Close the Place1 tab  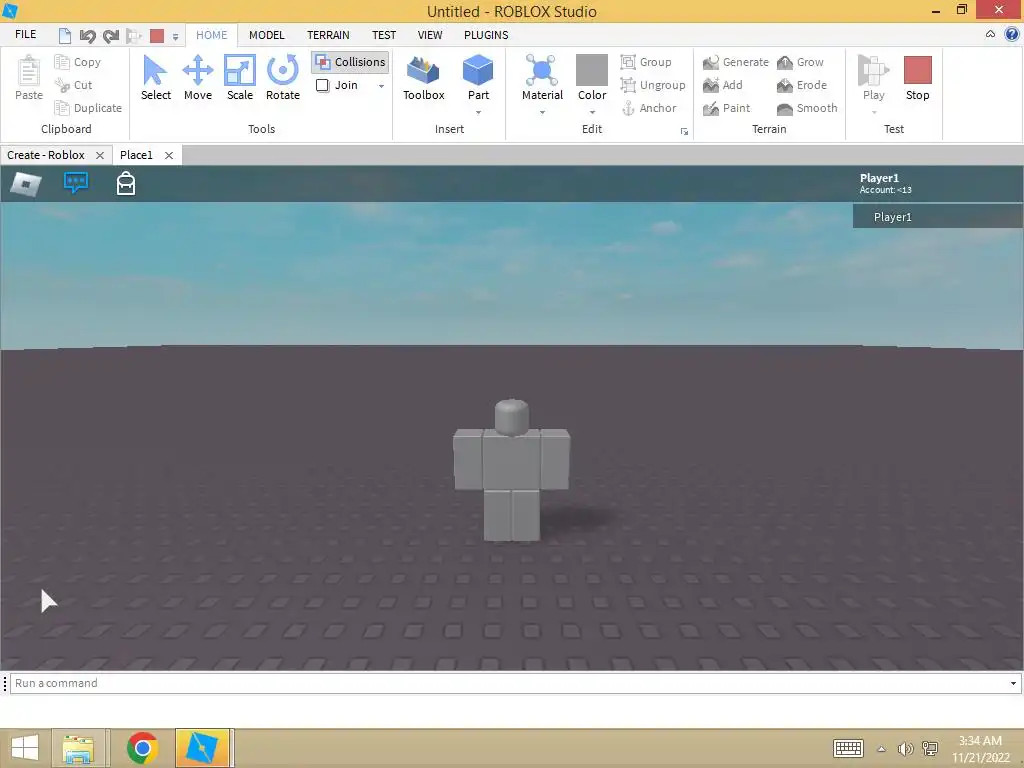(x=168, y=155)
